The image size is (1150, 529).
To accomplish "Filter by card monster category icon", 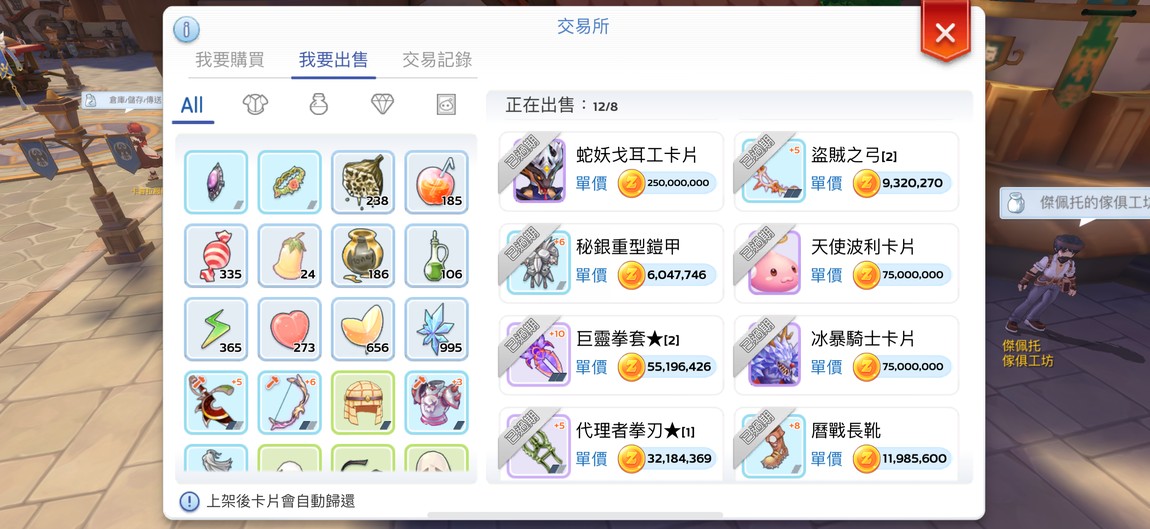I will (x=445, y=104).
